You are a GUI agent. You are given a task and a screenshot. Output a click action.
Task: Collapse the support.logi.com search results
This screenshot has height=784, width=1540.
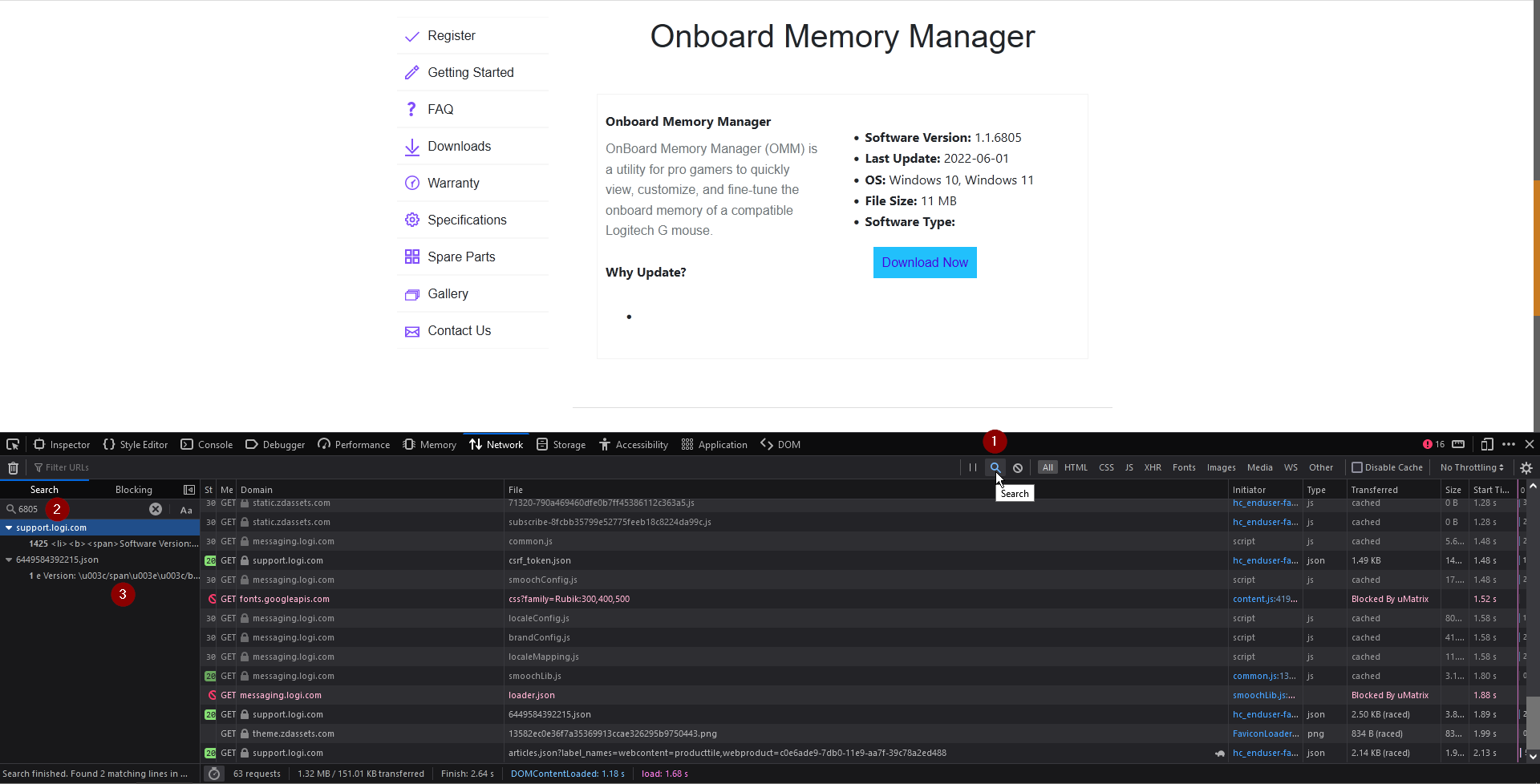tap(9, 527)
